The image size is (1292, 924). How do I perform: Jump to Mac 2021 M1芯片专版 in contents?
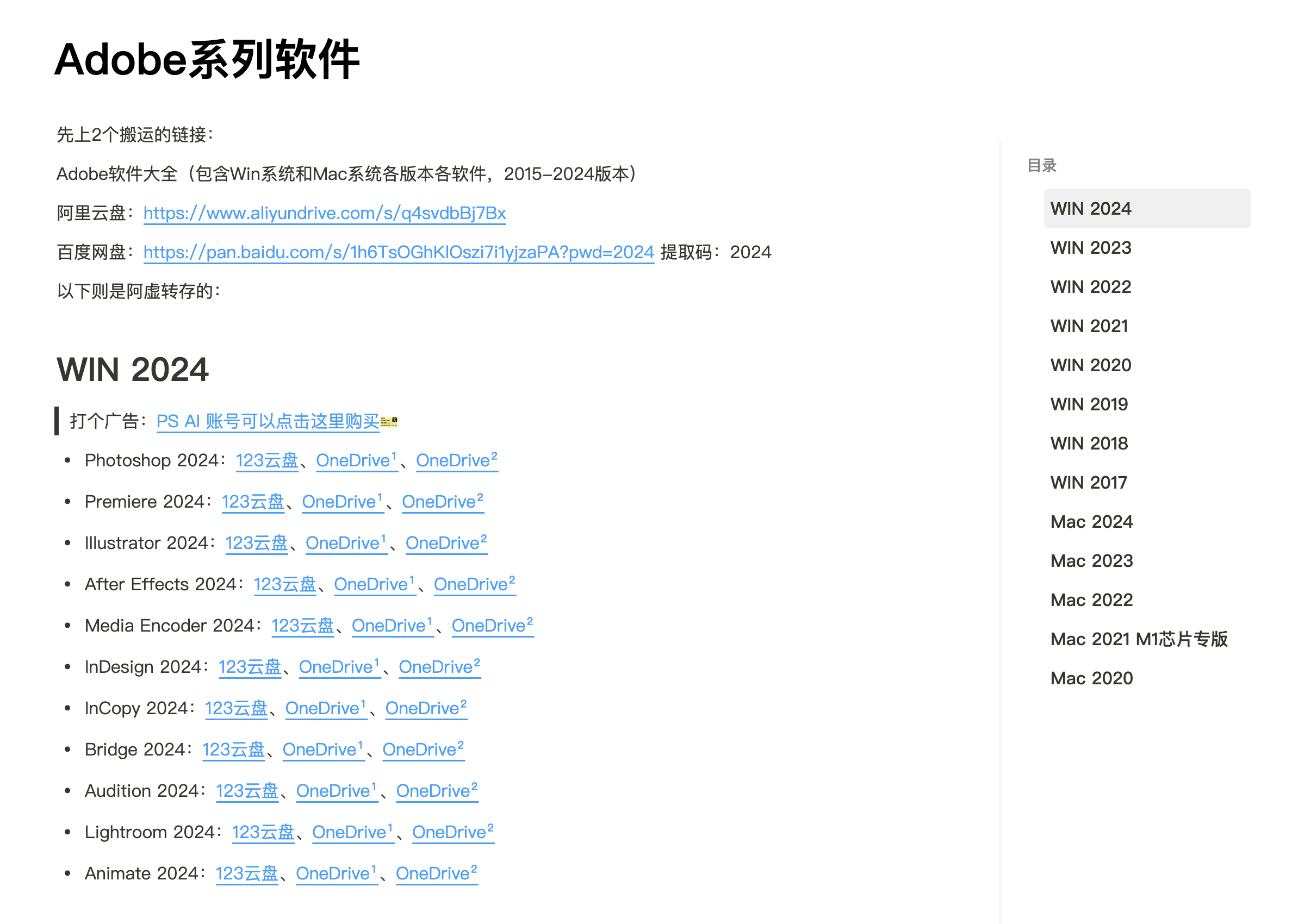click(1139, 639)
